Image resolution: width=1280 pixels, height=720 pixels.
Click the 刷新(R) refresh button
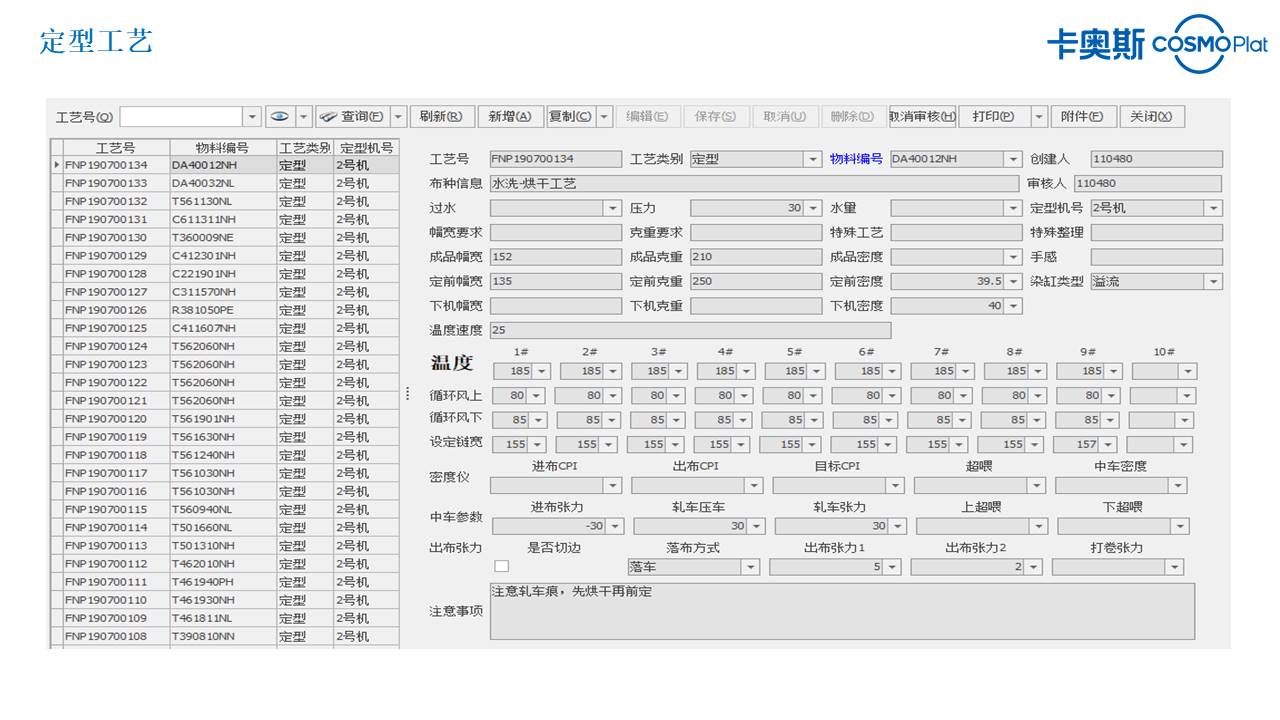441,117
